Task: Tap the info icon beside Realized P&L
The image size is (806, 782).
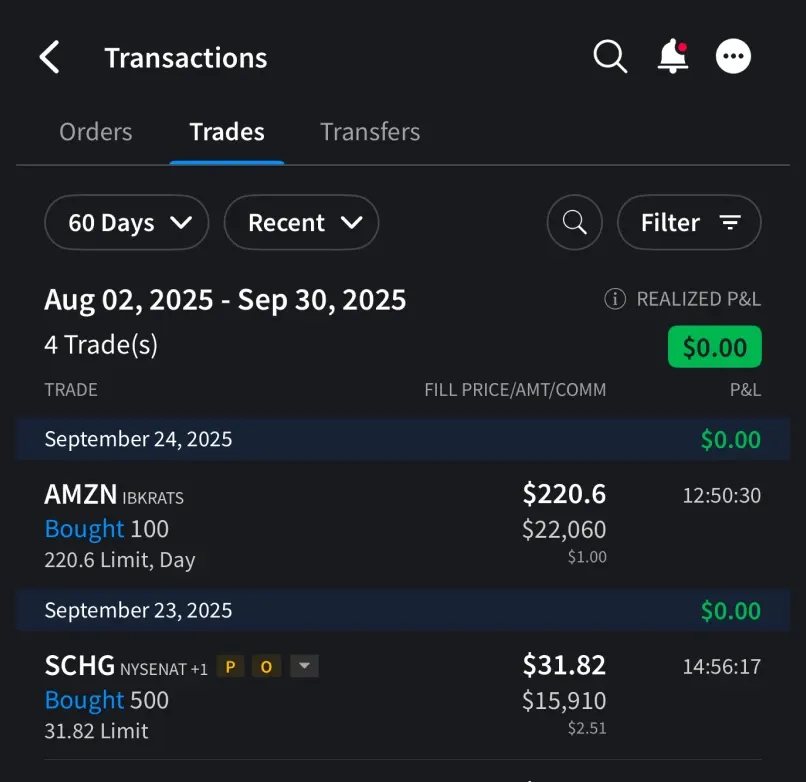Action: tap(615, 299)
